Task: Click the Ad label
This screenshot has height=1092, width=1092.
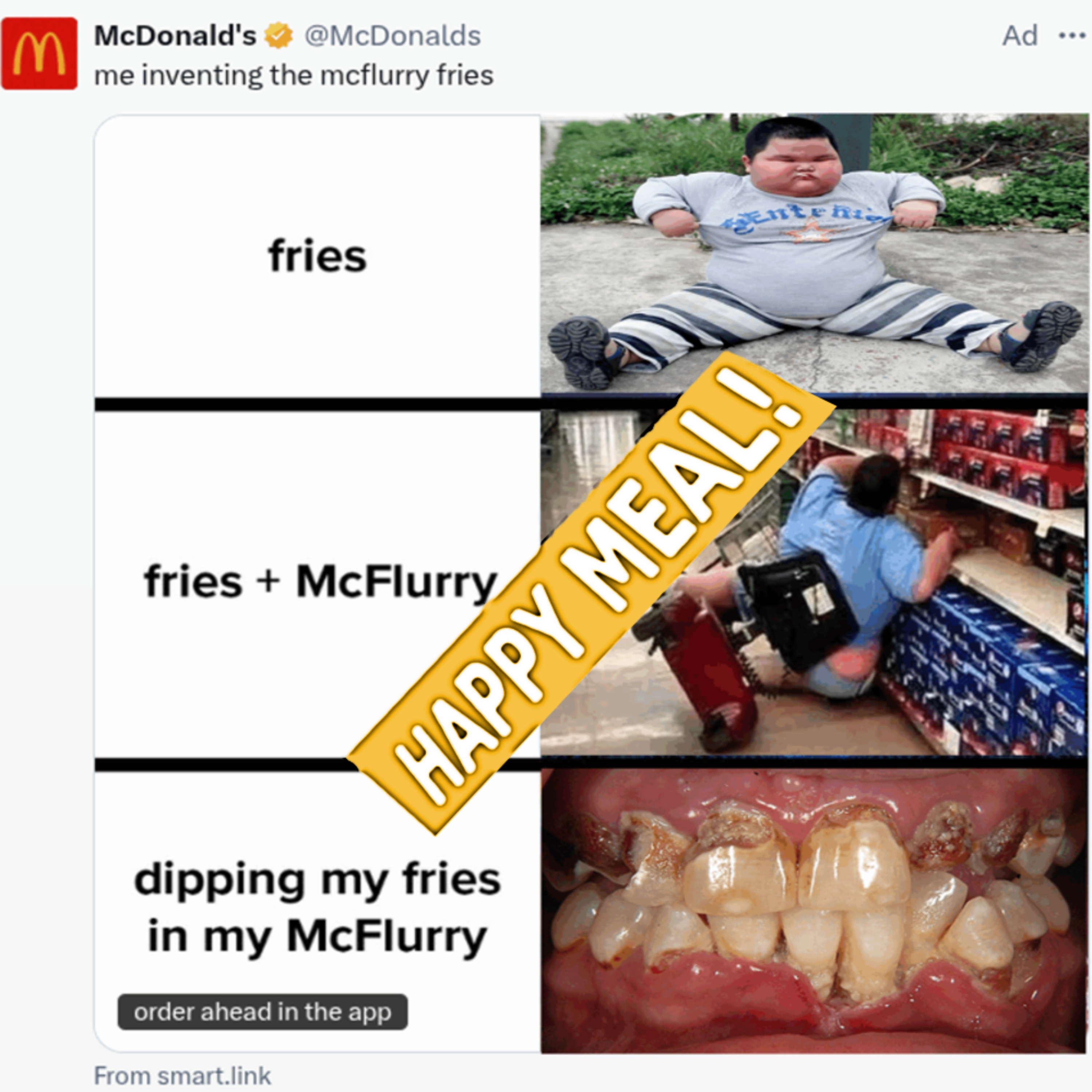Action: click(x=1020, y=36)
